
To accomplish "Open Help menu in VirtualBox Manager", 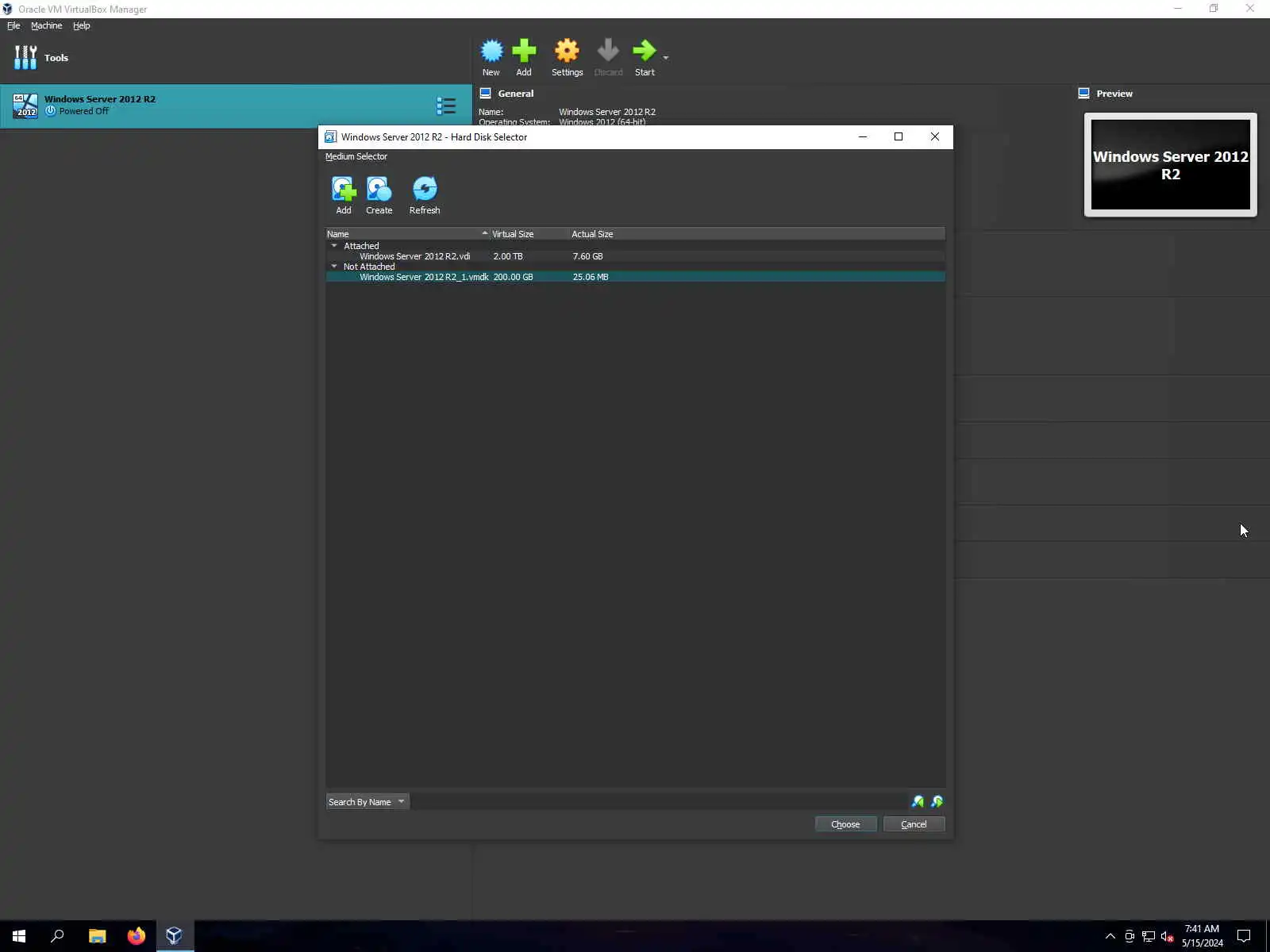I will 82,25.
